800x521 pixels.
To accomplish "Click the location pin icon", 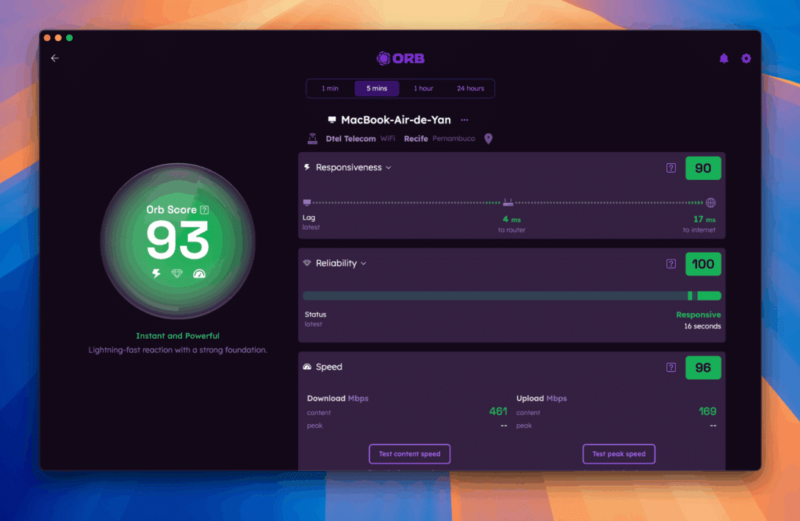I will [488, 138].
